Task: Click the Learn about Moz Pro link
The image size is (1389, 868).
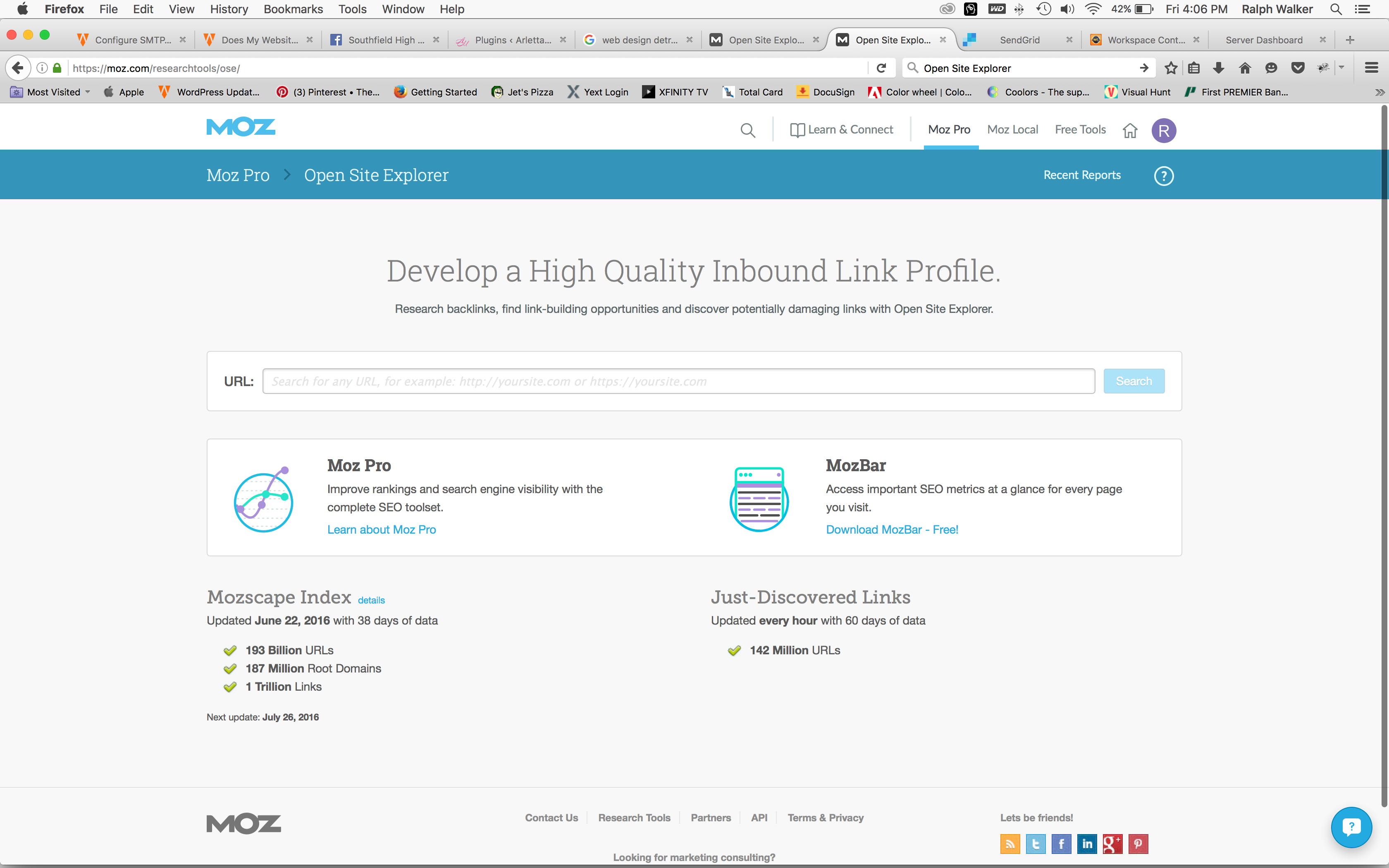Action: tap(382, 529)
